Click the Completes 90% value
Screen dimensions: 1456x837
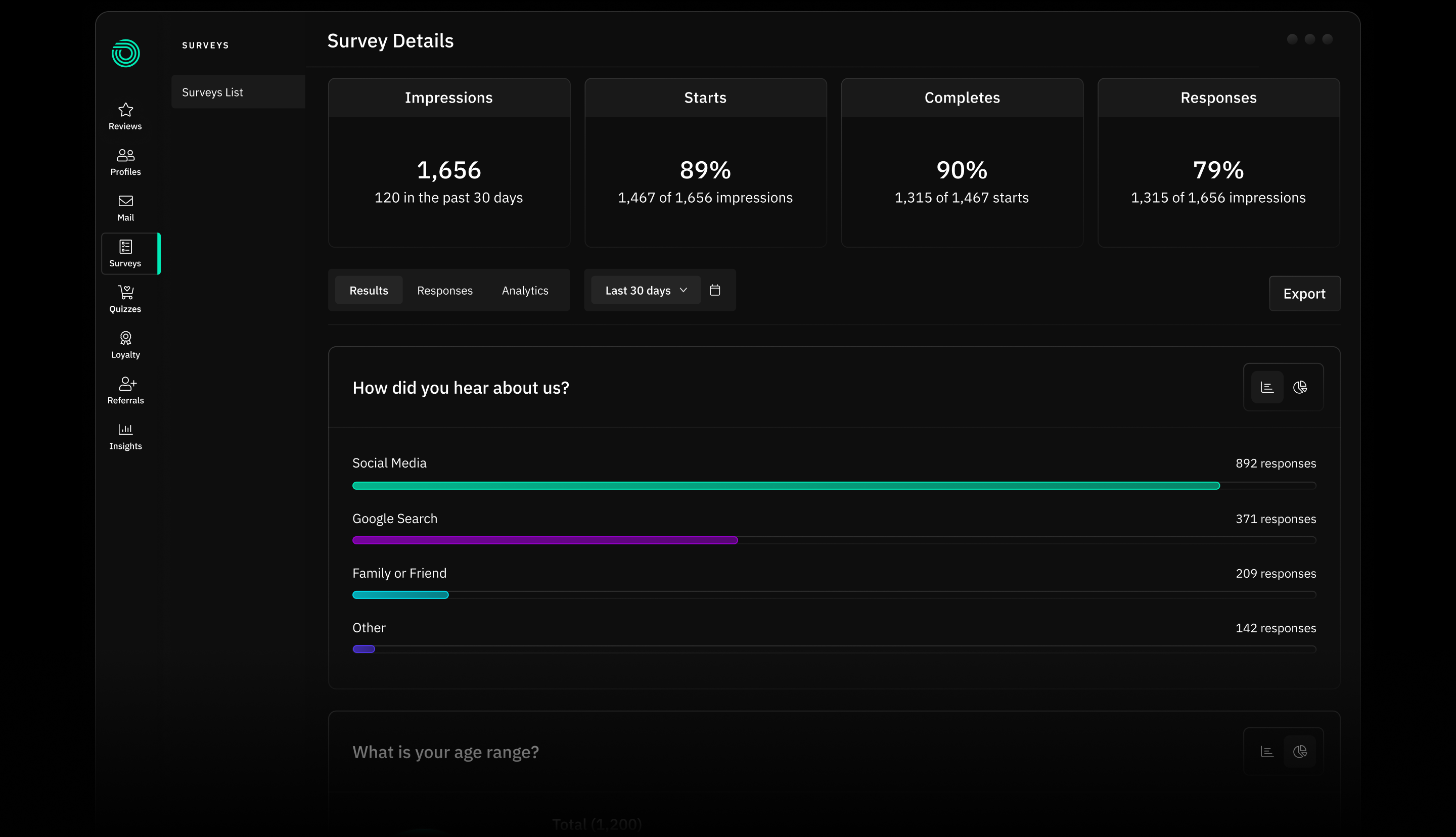(962, 170)
